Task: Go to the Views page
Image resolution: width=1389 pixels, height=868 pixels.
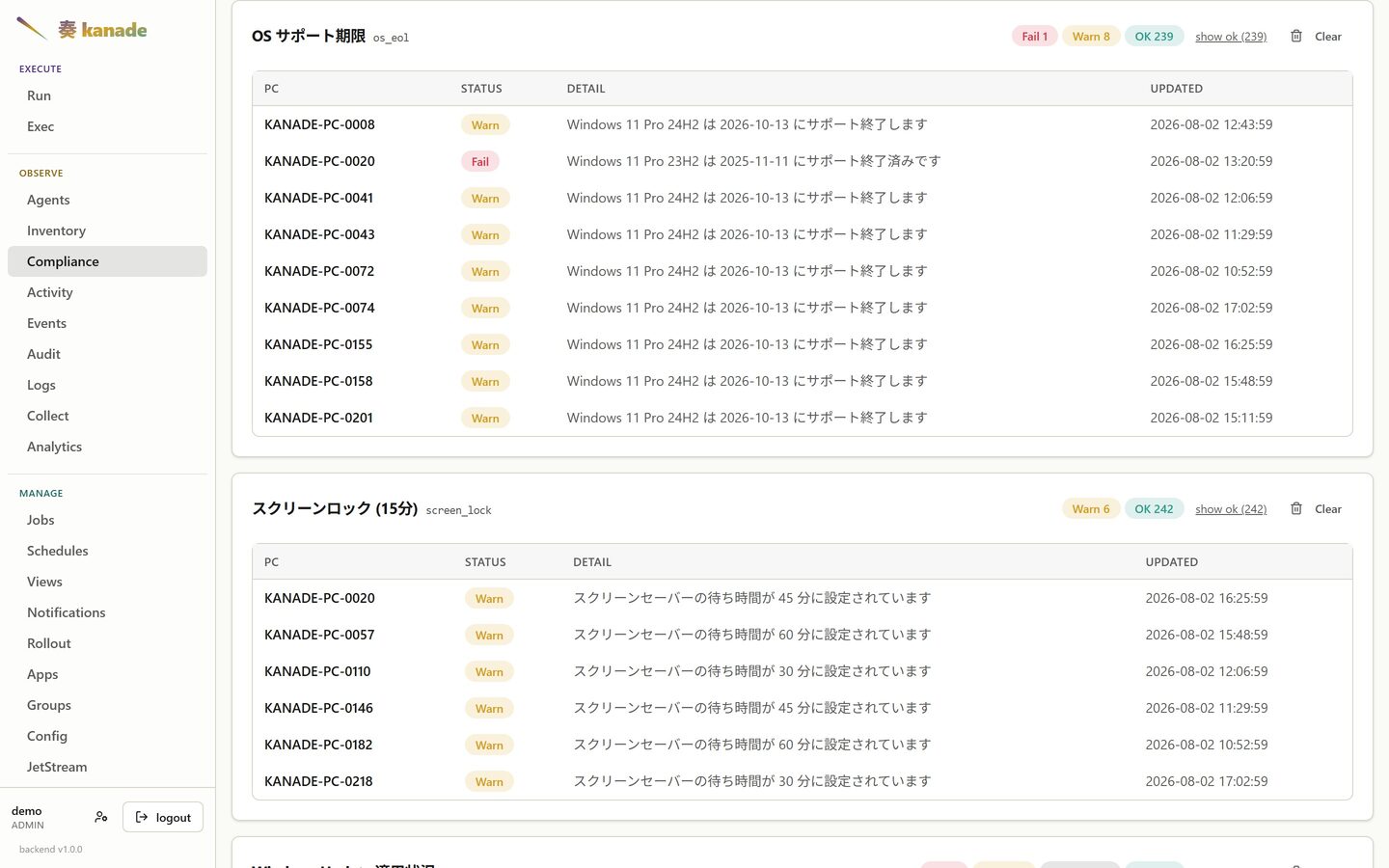Action: pyautogui.click(x=107, y=582)
